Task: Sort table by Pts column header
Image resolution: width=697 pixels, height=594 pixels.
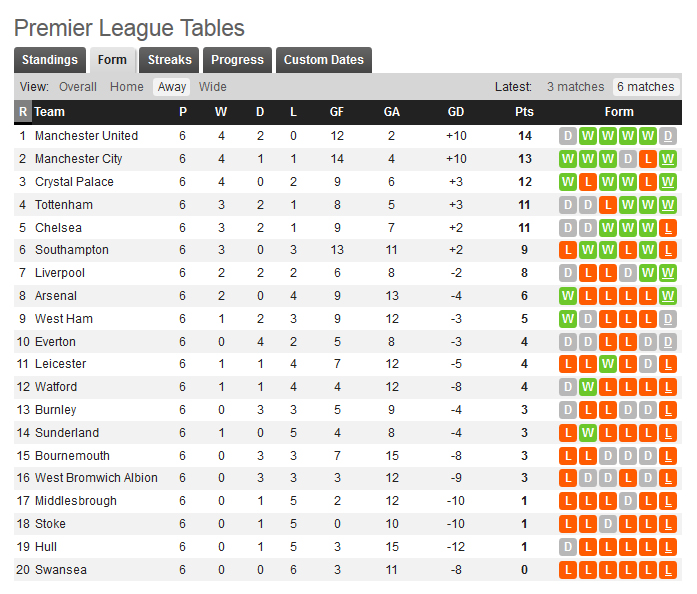Action: click(524, 112)
